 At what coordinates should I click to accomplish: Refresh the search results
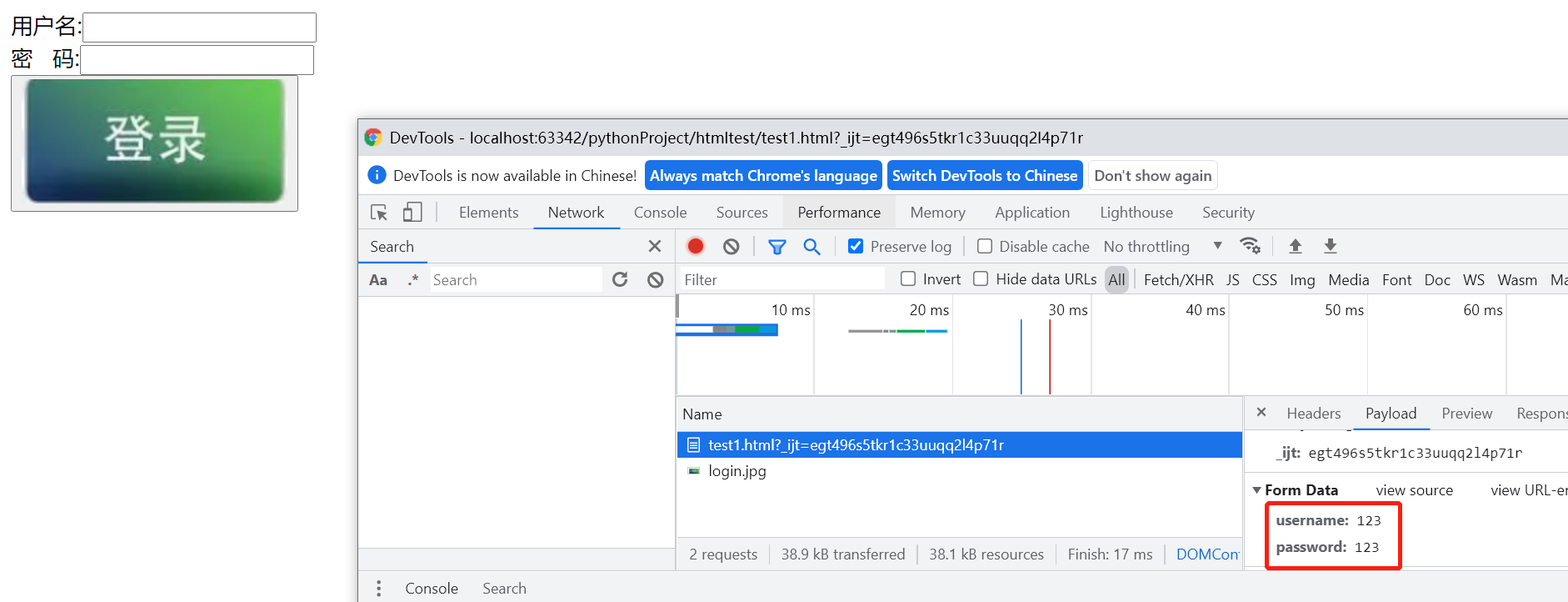[620, 279]
